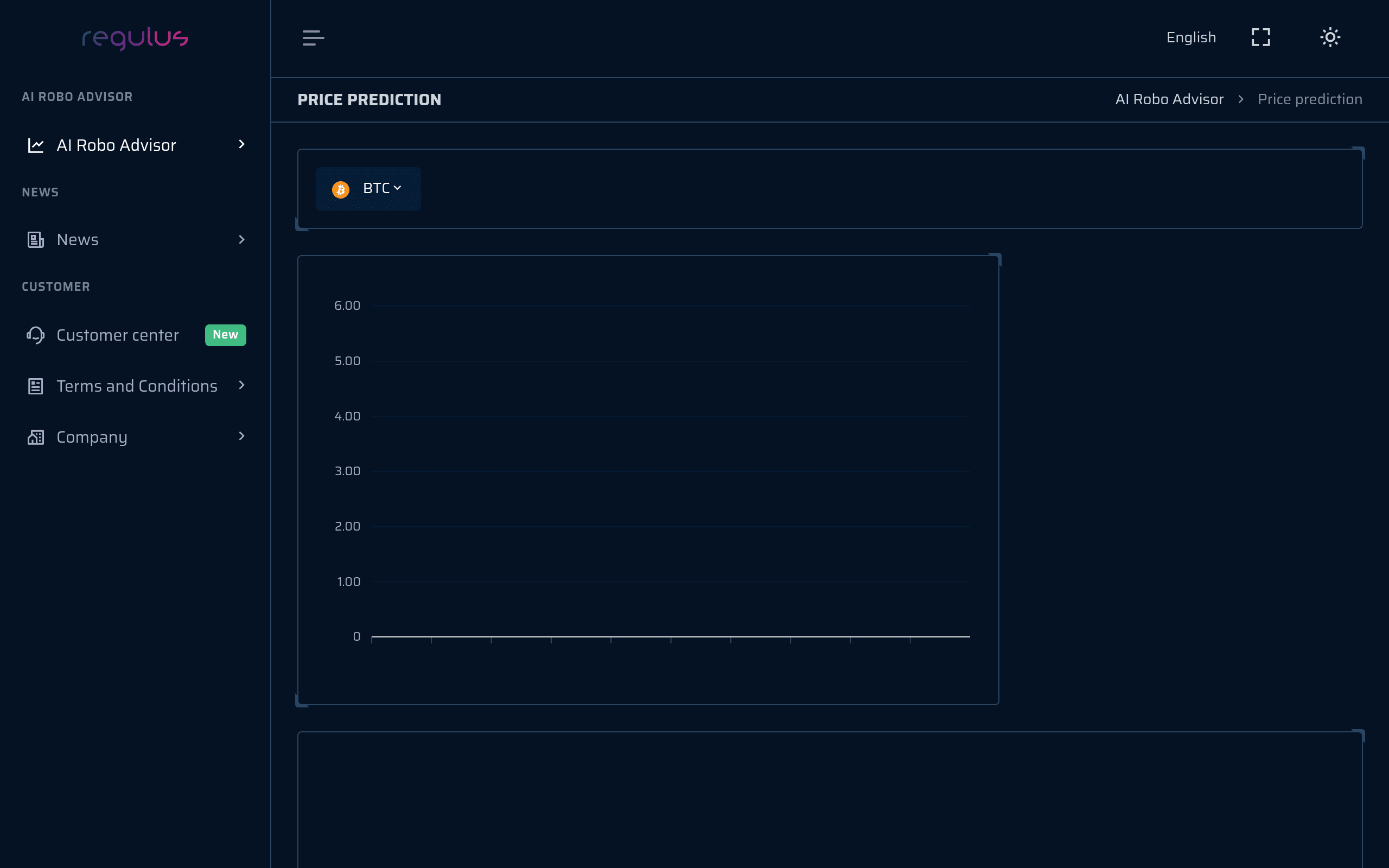
Task: Click the 6.00 y-axis label
Action: point(347,305)
